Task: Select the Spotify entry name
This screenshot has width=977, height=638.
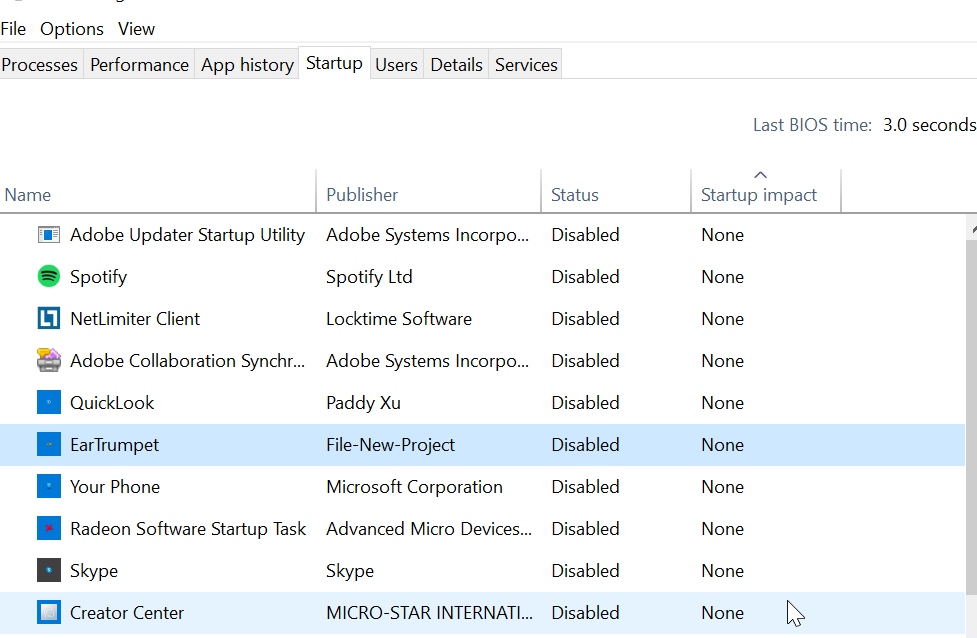Action: coord(98,277)
